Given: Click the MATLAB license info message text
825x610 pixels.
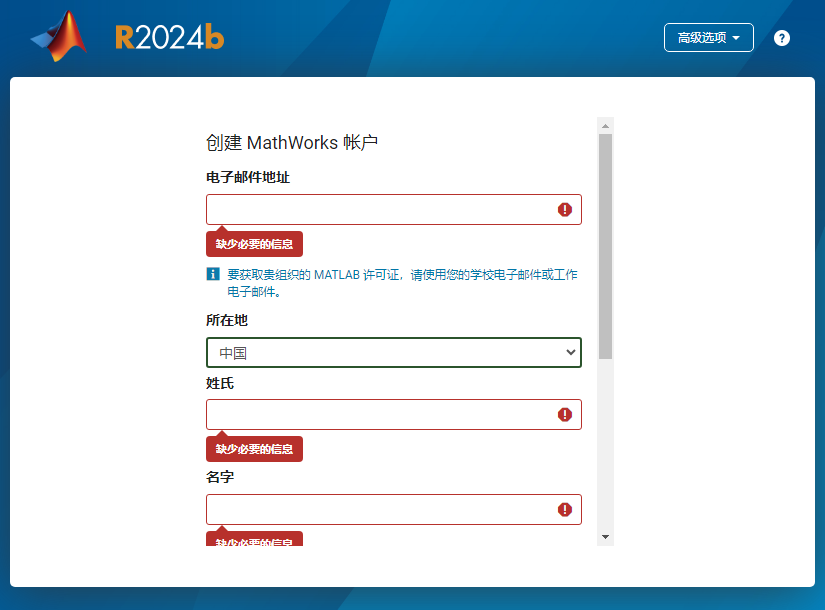Looking at the screenshot, I should click(x=403, y=283).
